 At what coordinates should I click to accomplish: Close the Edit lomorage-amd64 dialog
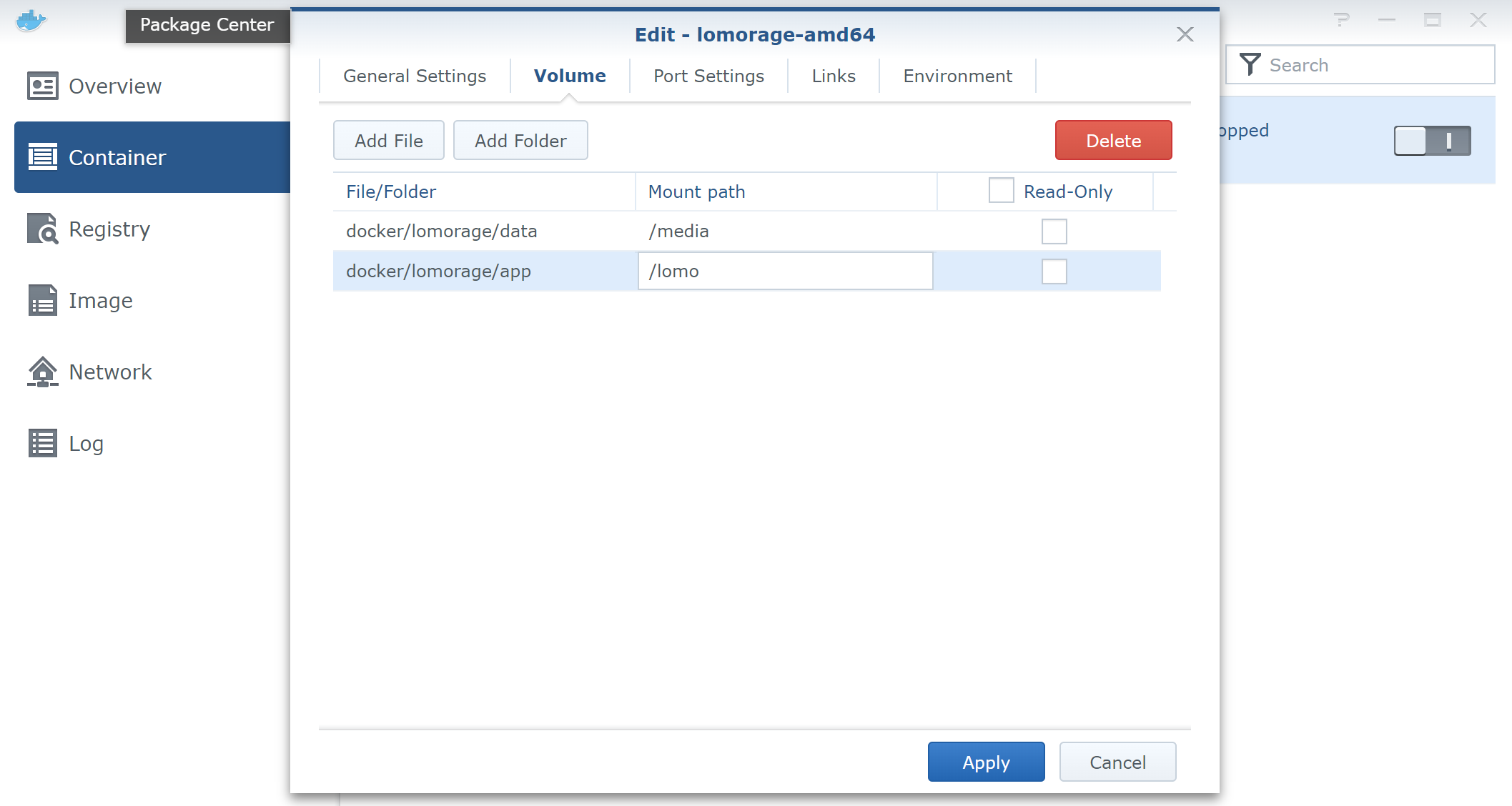(1185, 34)
